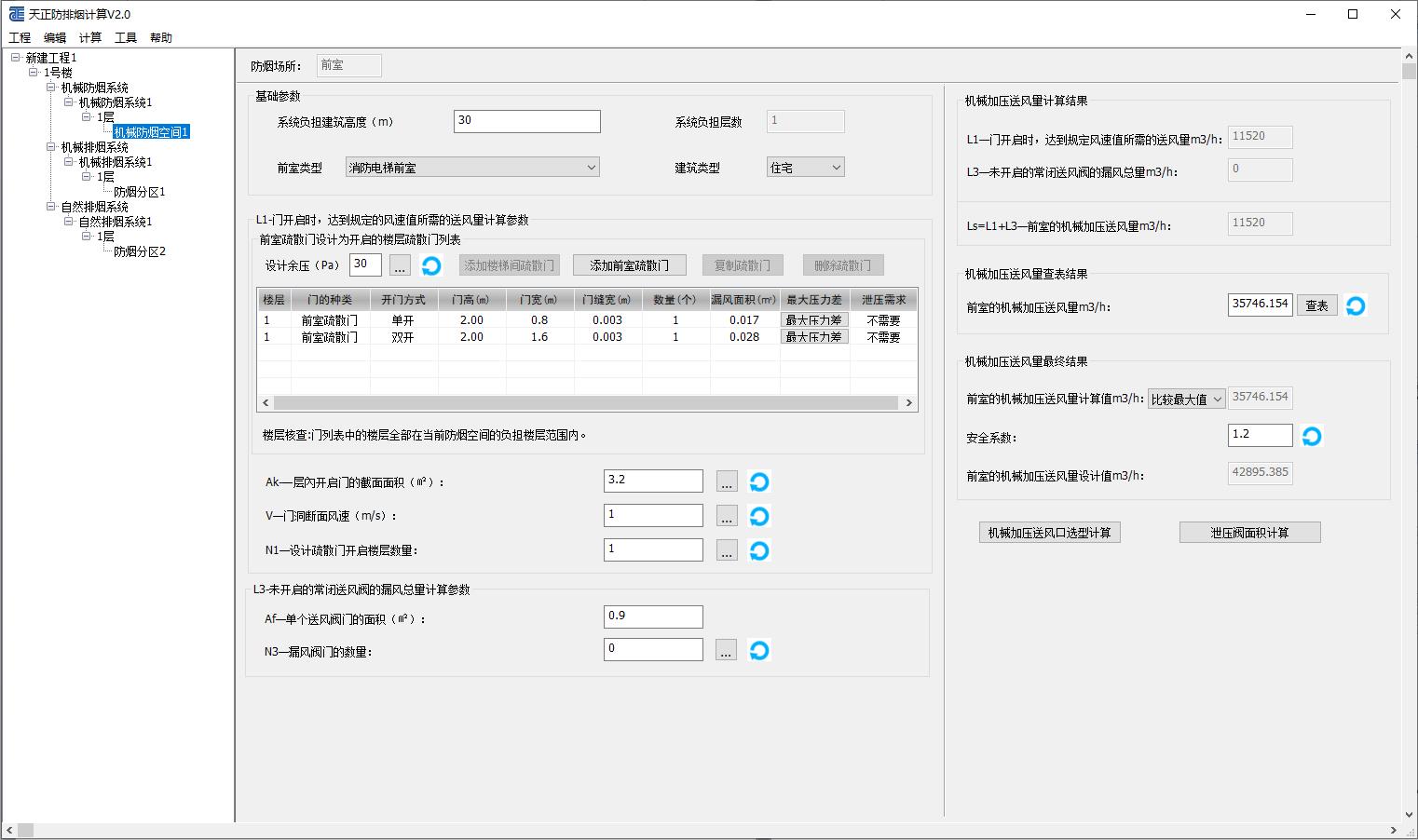Click refresh icon beside 查表 button
This screenshot has width=1418, height=840.
coord(1356,306)
